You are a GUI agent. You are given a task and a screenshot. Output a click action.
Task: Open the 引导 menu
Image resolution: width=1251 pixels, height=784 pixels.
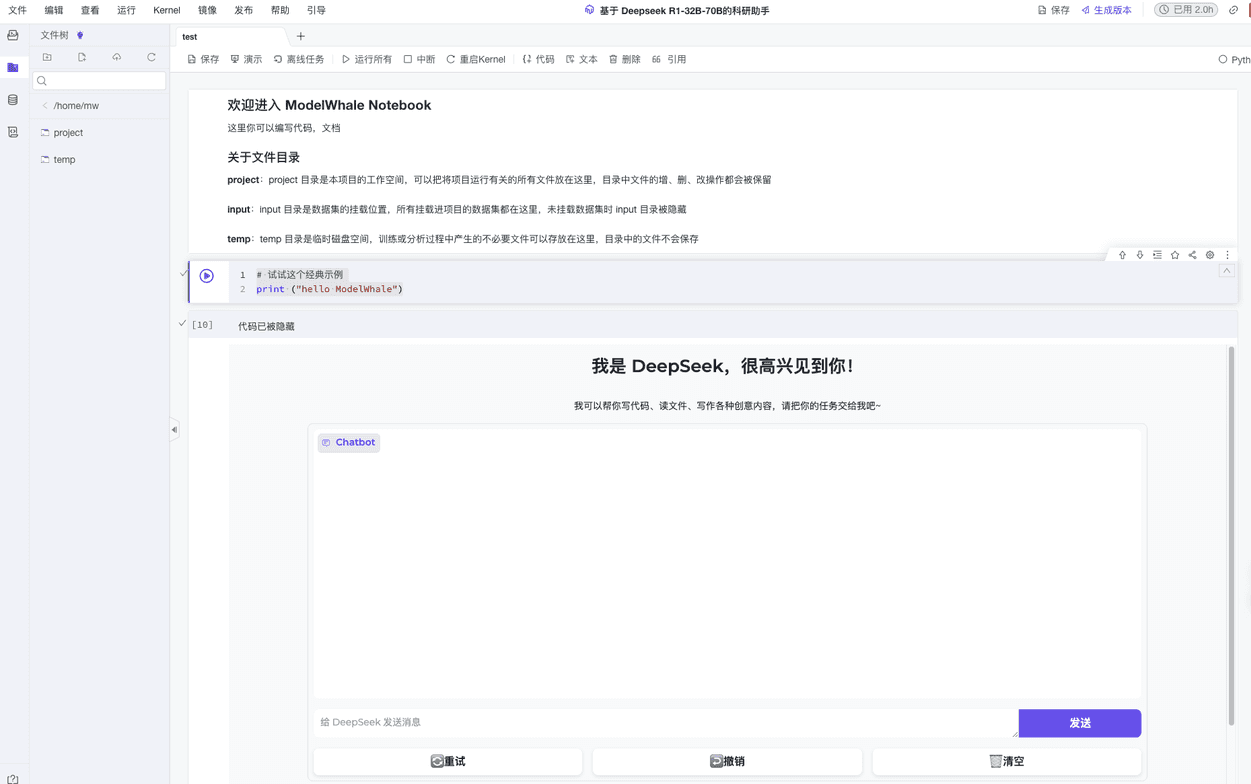pyautogui.click(x=316, y=10)
